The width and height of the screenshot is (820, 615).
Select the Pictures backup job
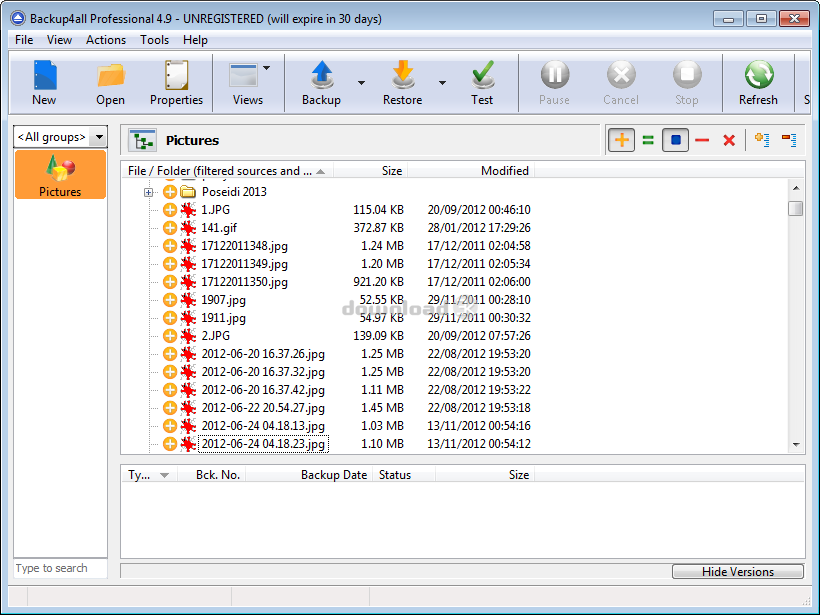click(60, 175)
